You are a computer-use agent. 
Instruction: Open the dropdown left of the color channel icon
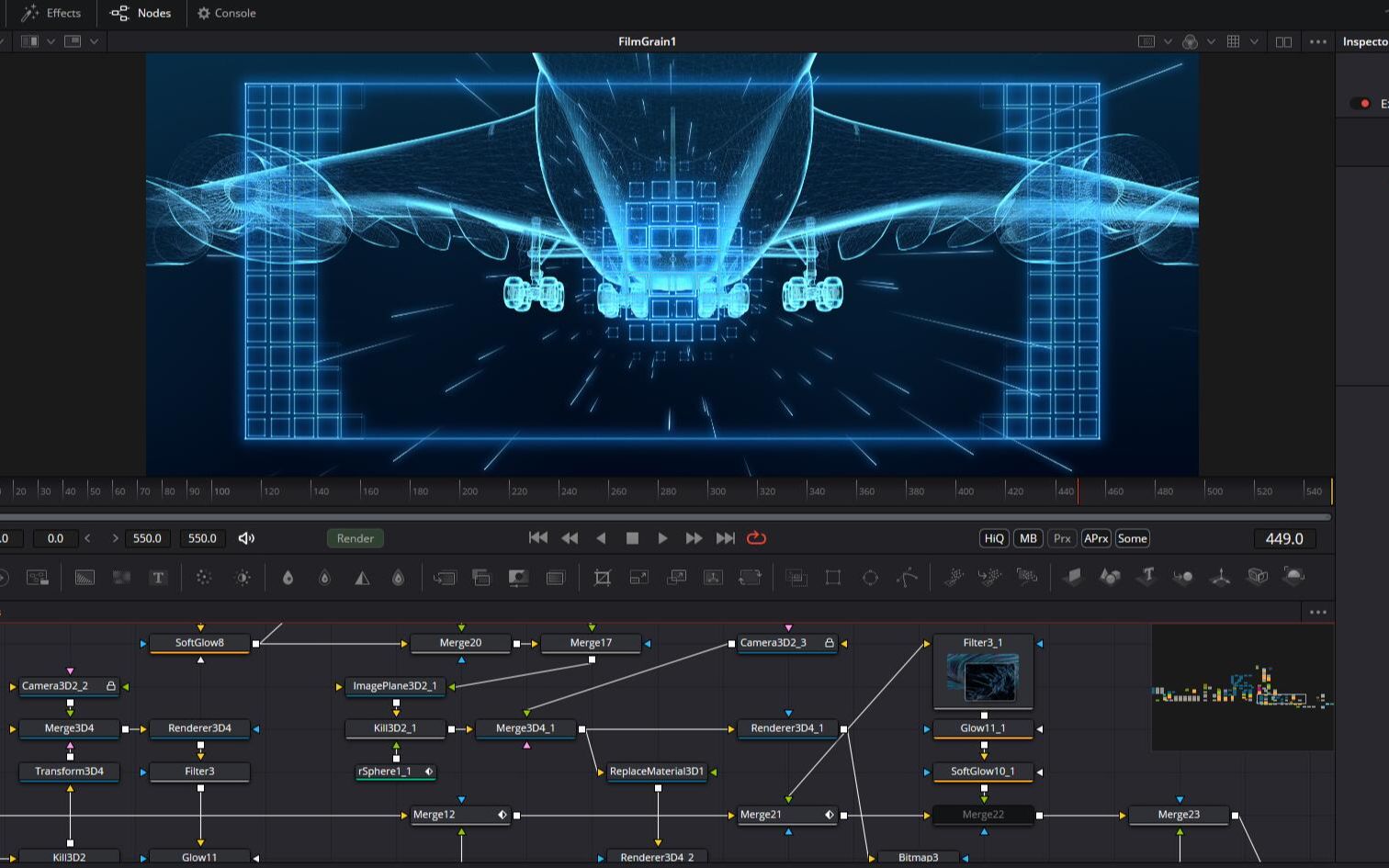pos(1168,41)
